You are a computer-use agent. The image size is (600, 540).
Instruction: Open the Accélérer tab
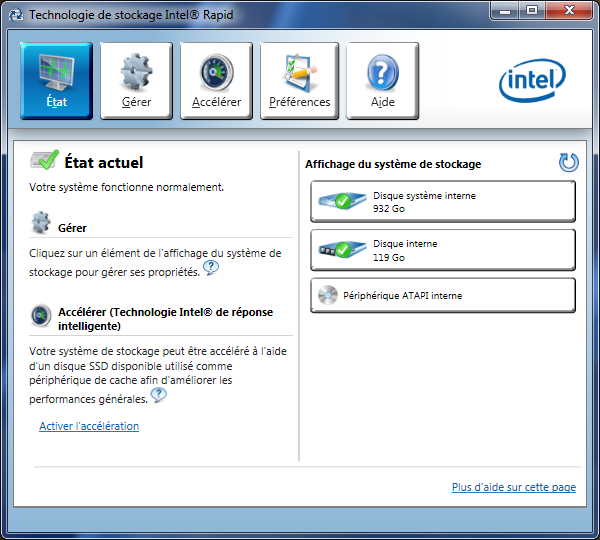[216, 81]
